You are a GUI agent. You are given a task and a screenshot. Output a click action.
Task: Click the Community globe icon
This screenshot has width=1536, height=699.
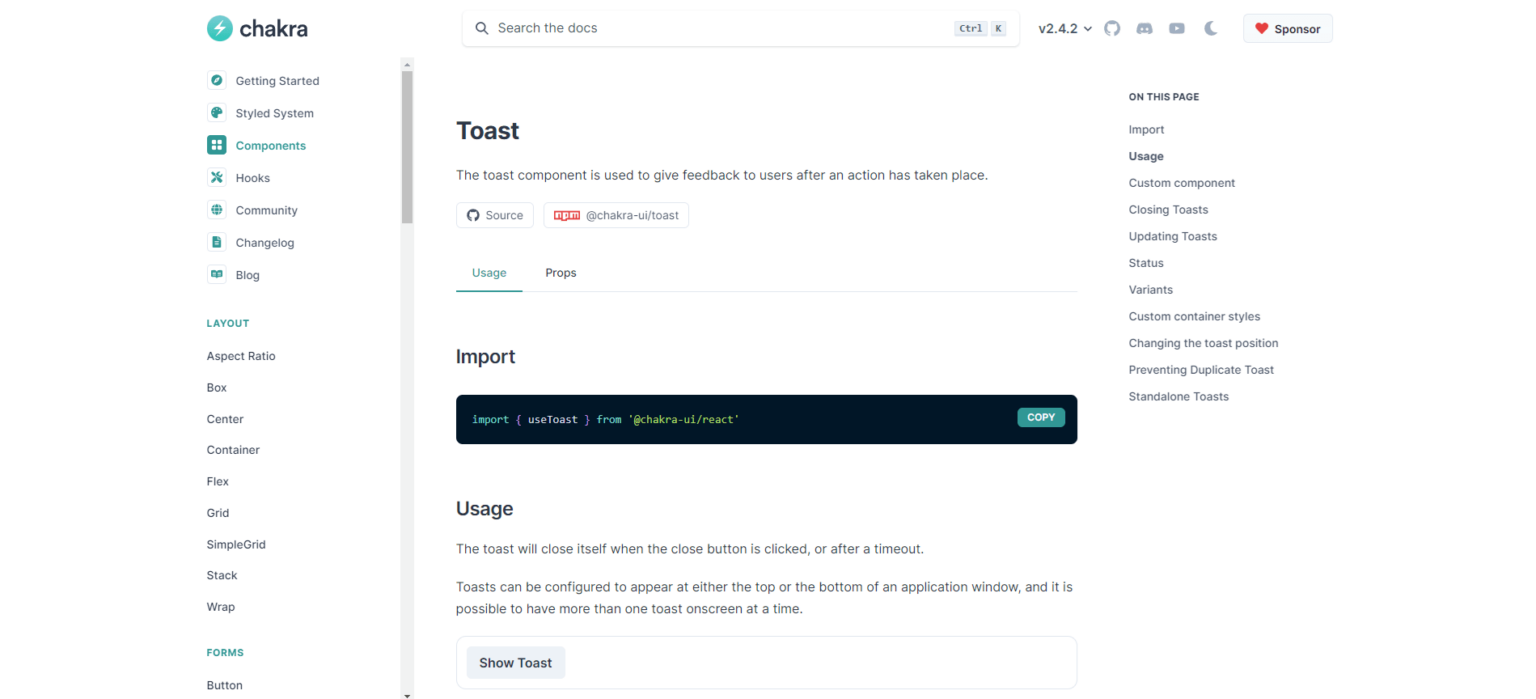(217, 210)
